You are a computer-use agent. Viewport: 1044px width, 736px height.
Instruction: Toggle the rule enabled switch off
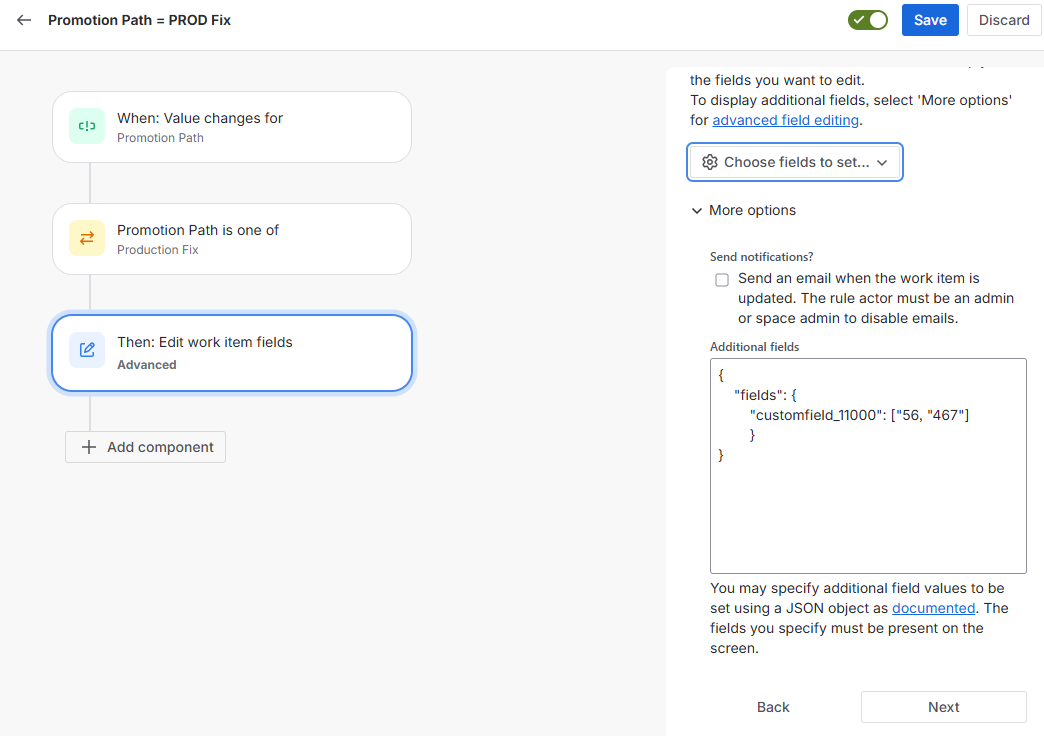pyautogui.click(x=867, y=20)
